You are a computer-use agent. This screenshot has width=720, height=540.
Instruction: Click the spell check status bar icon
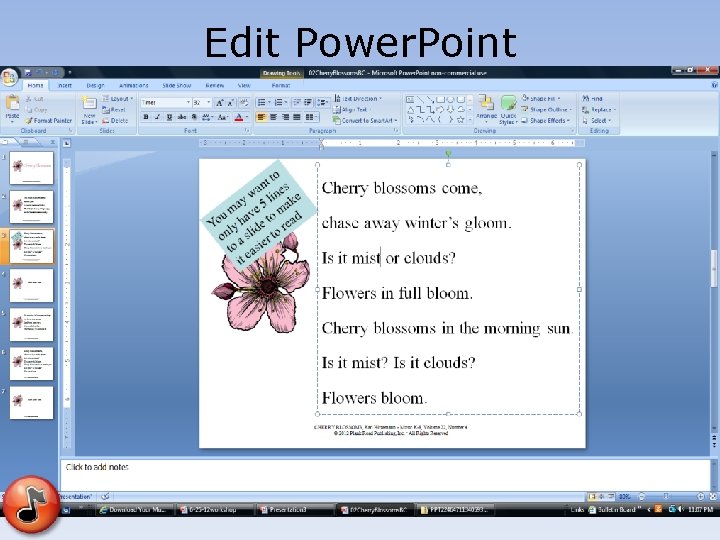pyautogui.click(x=106, y=496)
